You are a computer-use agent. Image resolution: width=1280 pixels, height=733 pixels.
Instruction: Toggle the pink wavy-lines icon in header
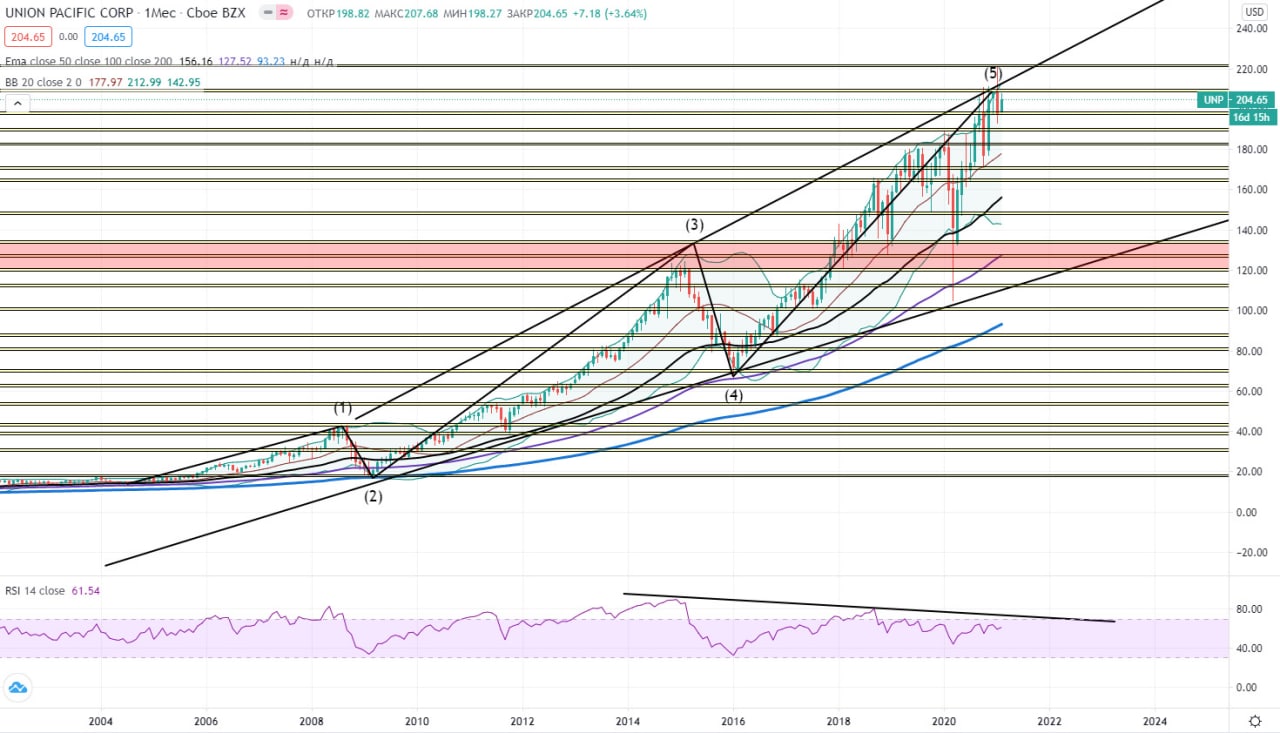[284, 13]
